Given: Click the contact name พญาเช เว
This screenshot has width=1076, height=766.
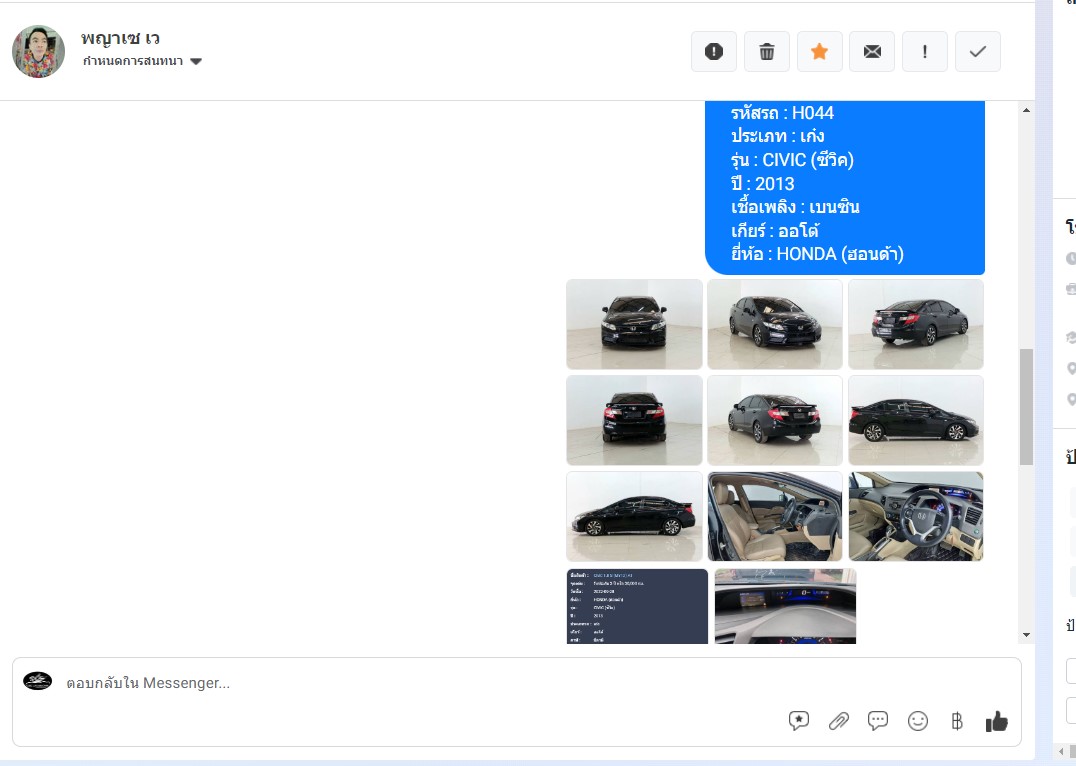Looking at the screenshot, I should (x=121, y=38).
